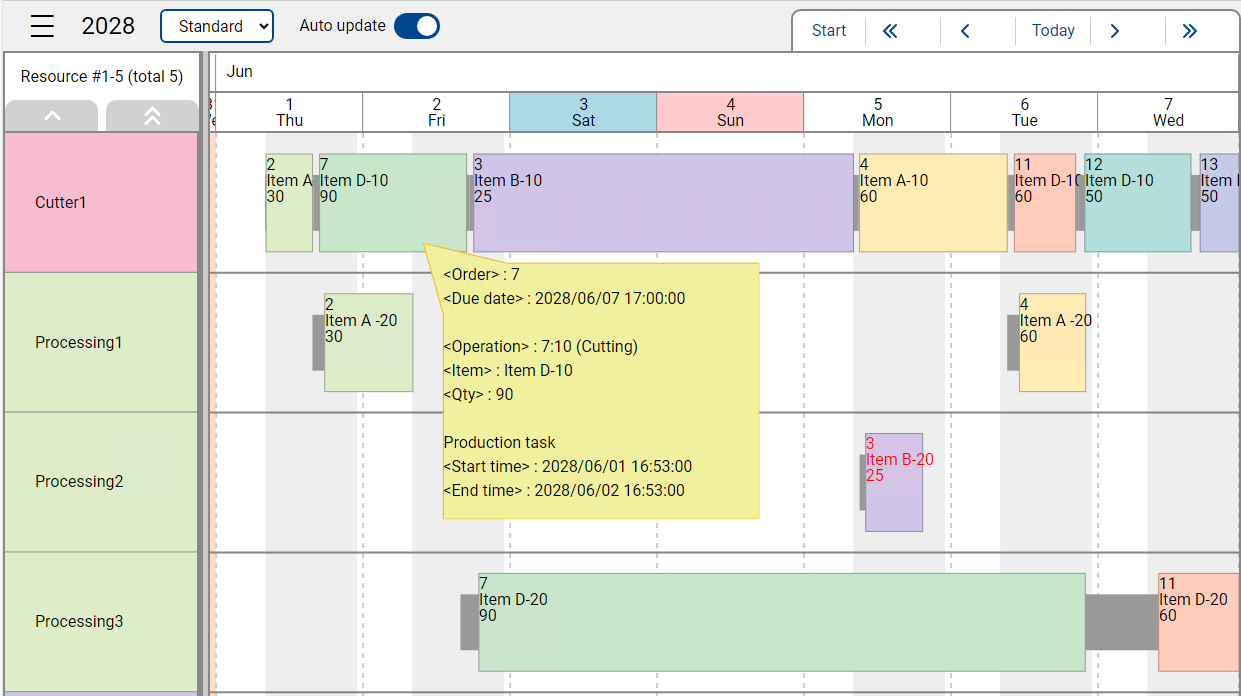Open the hamburger navigation menu
The image size is (1241, 696).
pos(41,26)
